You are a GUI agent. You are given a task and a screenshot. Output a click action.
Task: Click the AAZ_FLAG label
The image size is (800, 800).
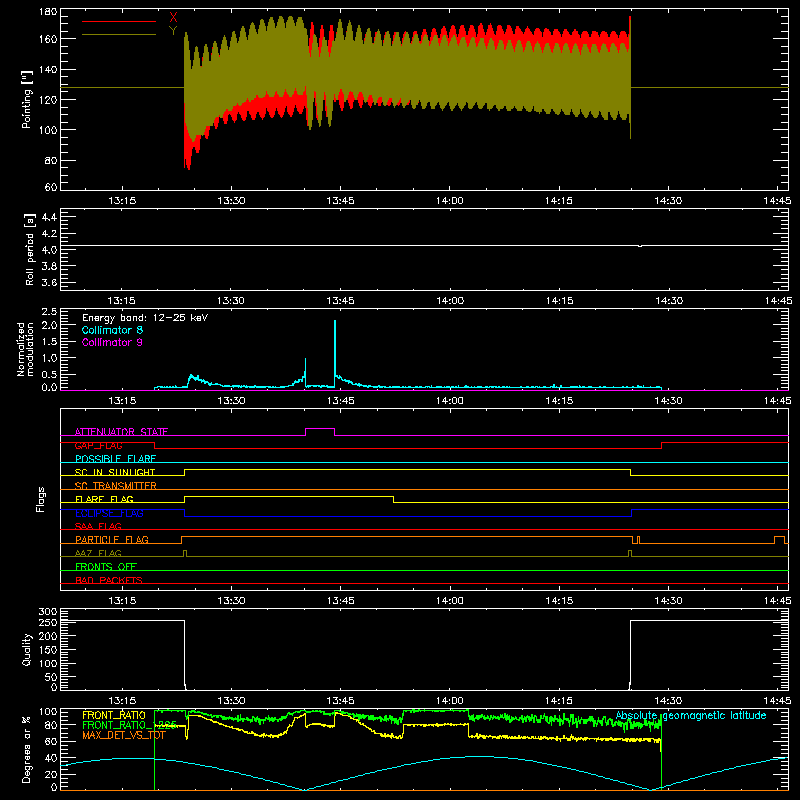coord(98,553)
